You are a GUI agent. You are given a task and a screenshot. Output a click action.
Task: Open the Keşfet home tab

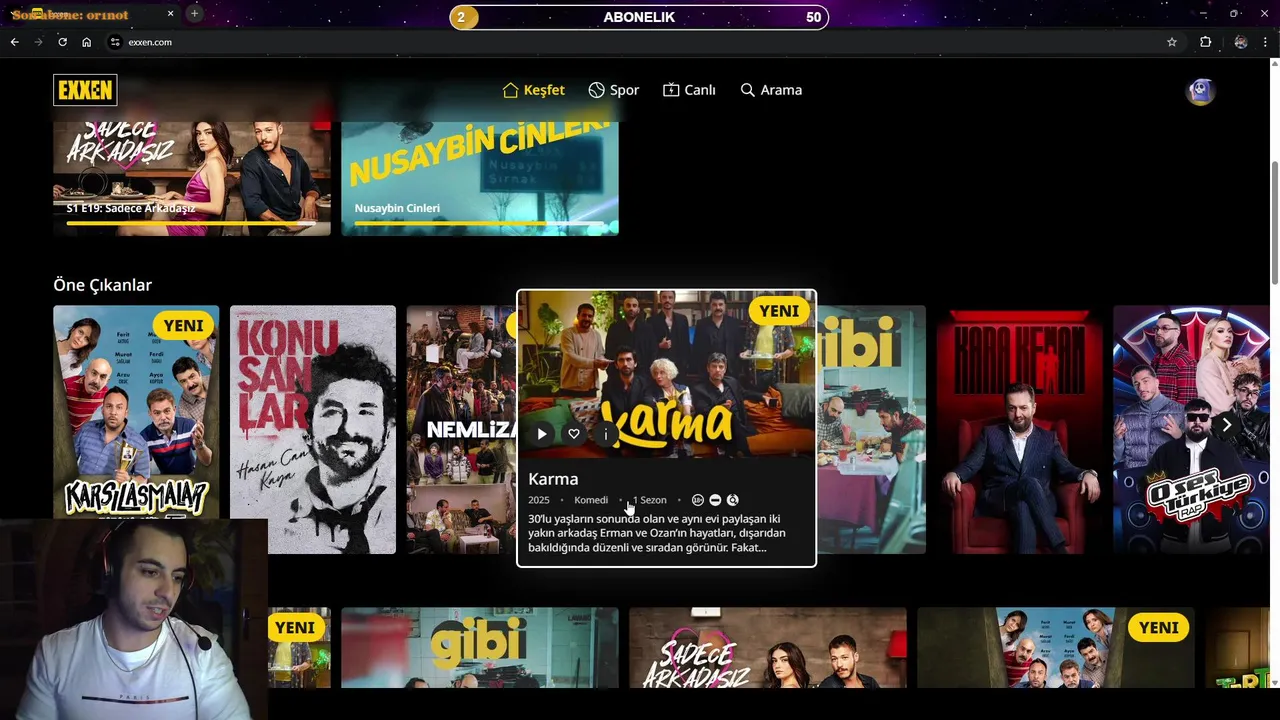[x=533, y=90]
